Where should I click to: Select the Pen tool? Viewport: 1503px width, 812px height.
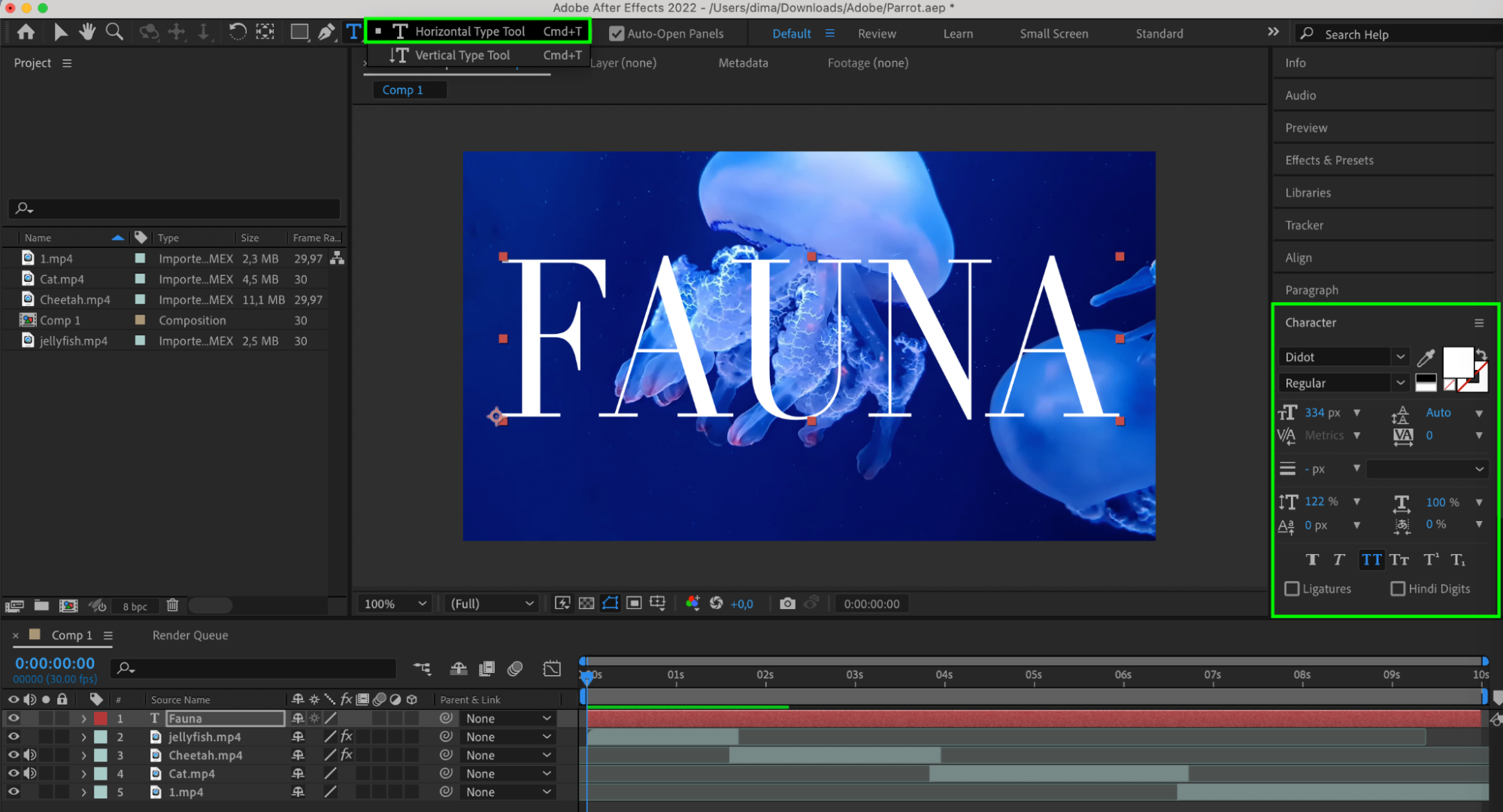[x=326, y=32]
